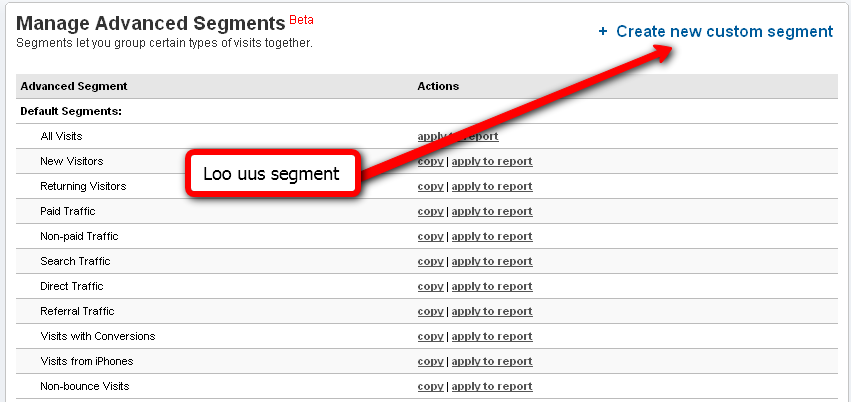Apply Visits with Conversions to report

point(492,336)
